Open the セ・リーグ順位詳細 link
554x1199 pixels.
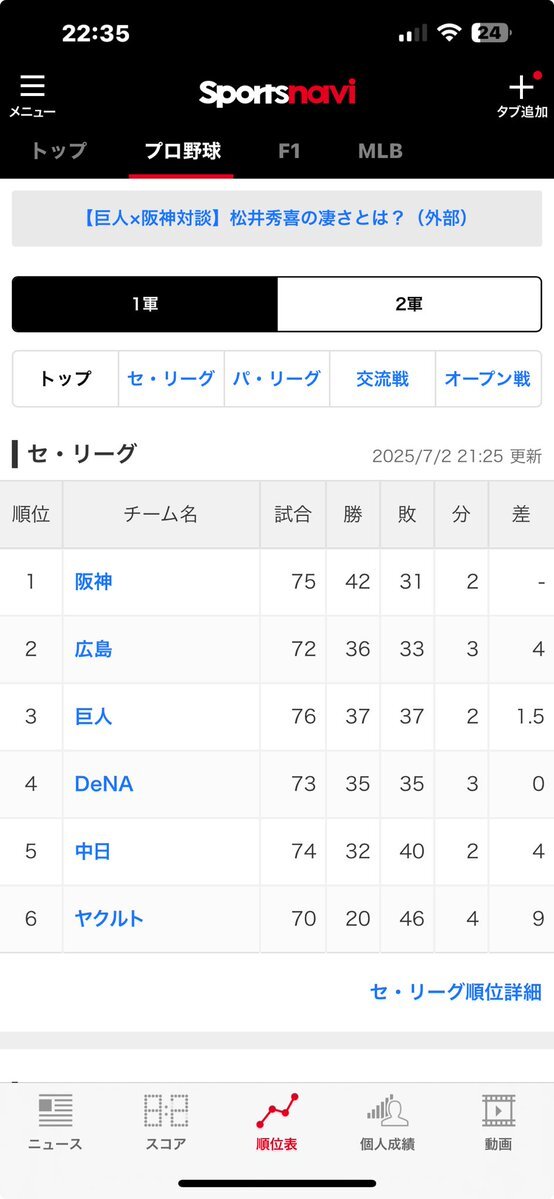click(x=455, y=992)
